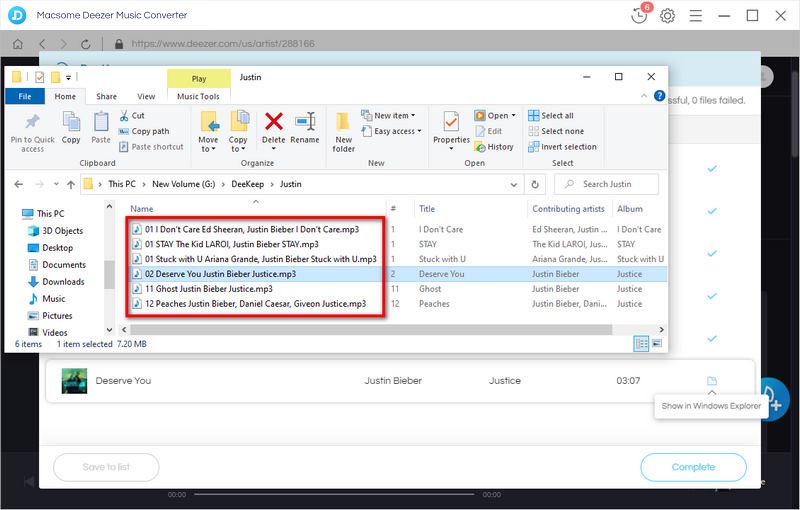
Task: Click the Complete button
Action: tap(693, 467)
